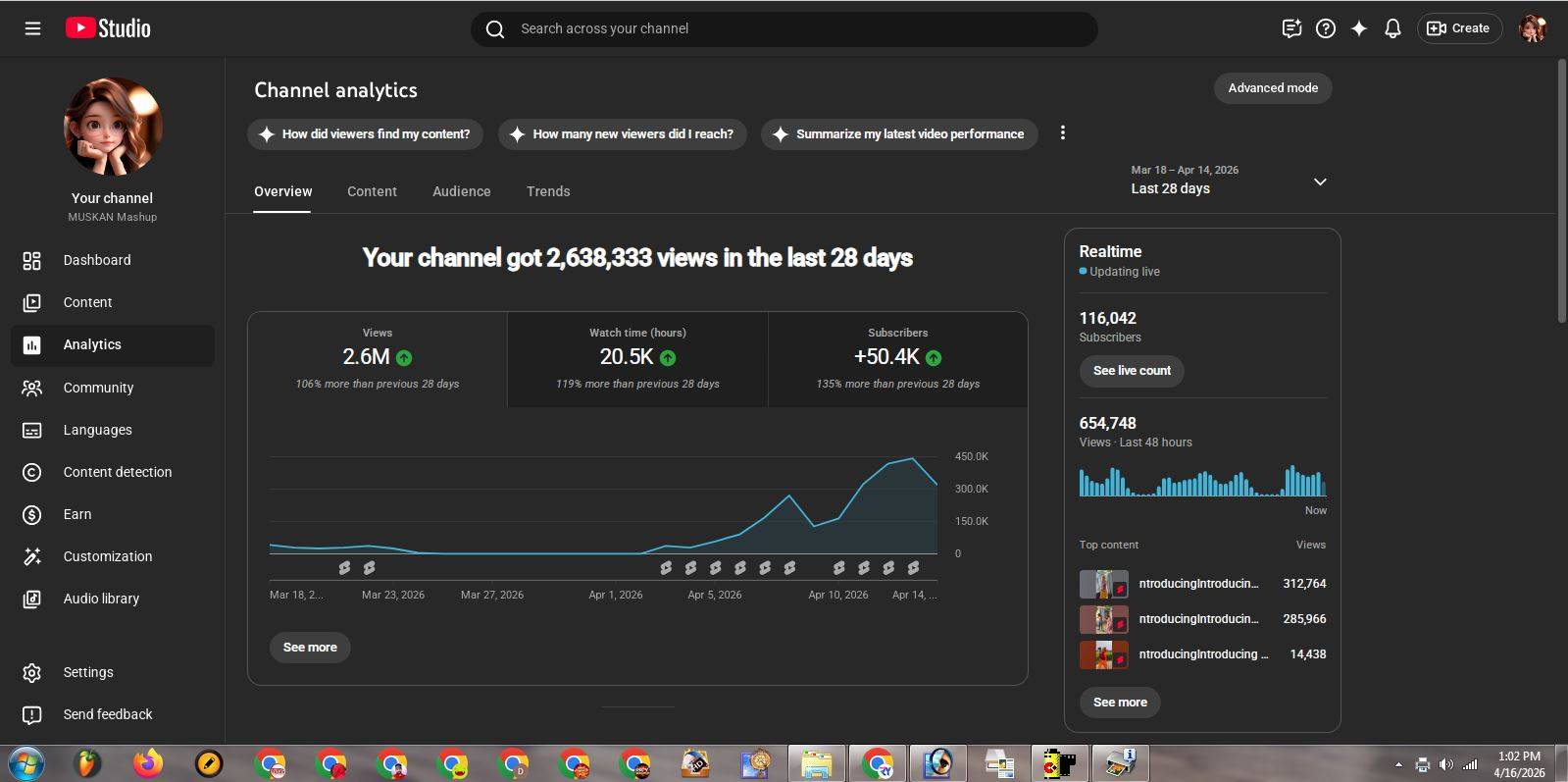Open the three-dot more prompts menu
This screenshot has width=1568, height=782.
coord(1062,133)
